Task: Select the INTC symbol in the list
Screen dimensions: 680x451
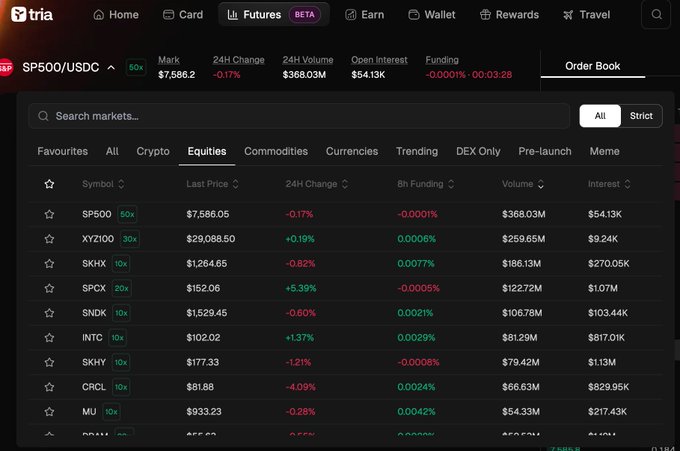Action: coord(92,338)
